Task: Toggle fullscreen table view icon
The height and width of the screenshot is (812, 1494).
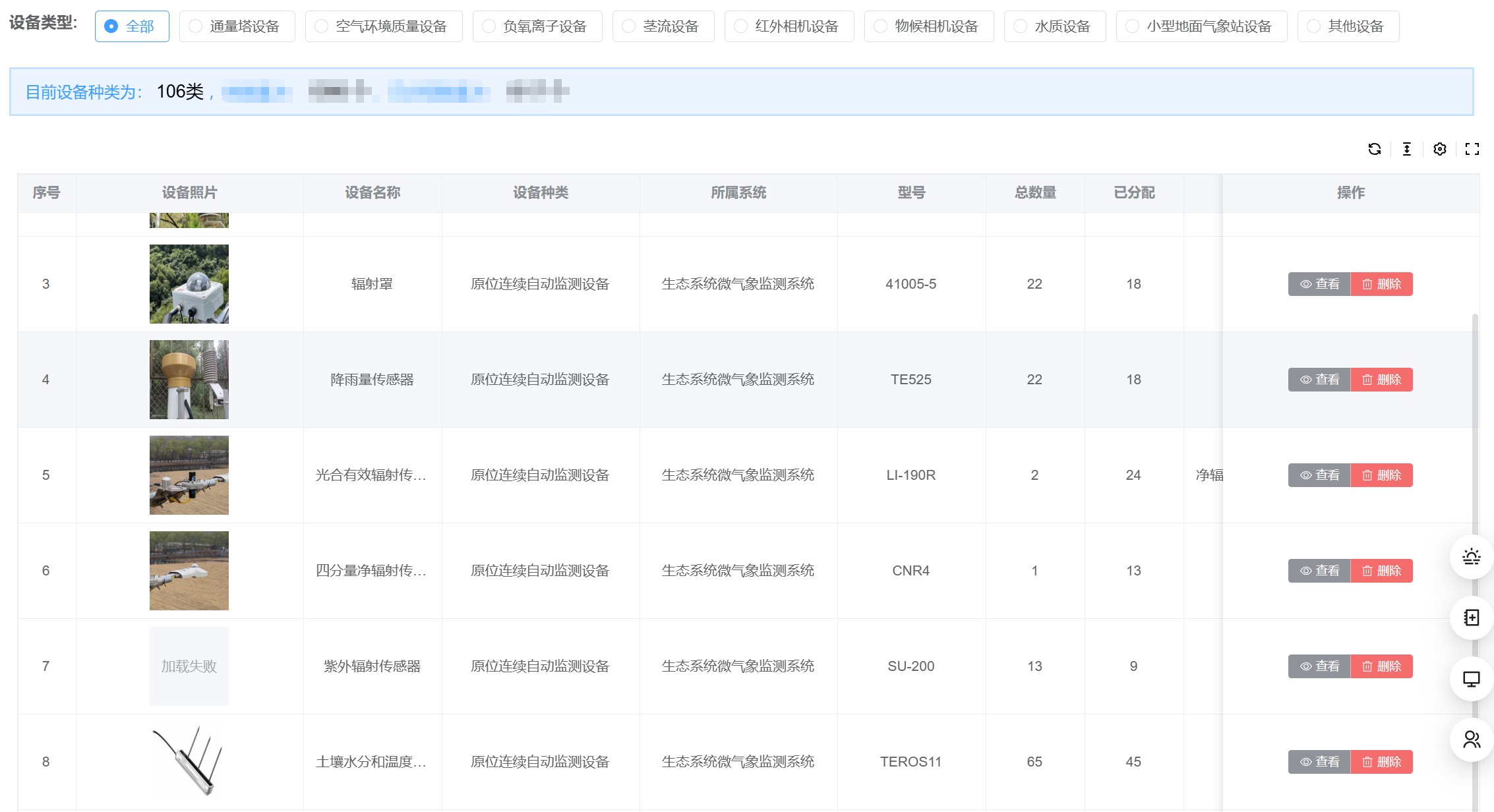Action: (x=1472, y=149)
